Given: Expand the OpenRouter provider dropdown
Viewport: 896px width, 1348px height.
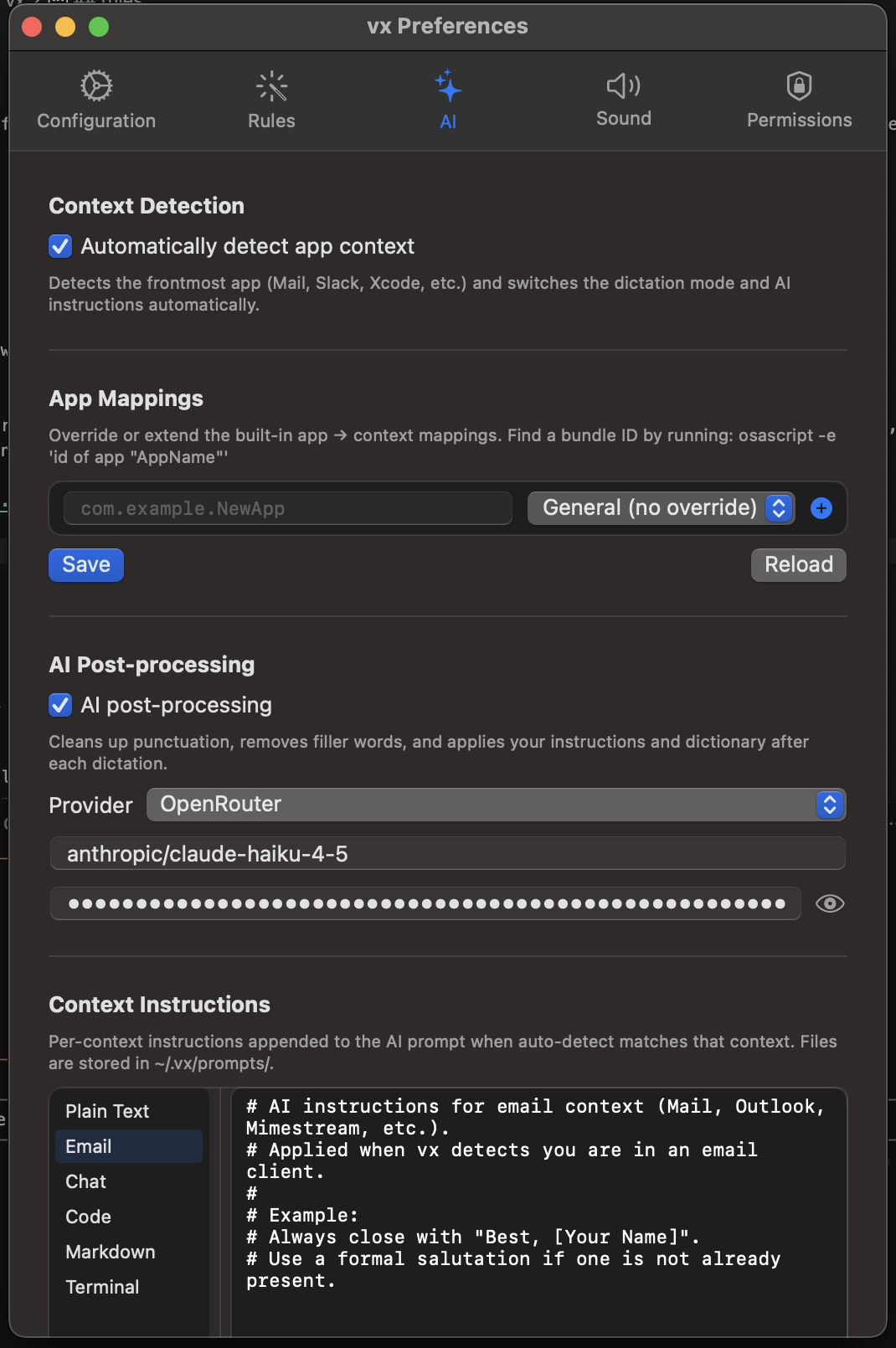Looking at the screenshot, I should click(496, 805).
